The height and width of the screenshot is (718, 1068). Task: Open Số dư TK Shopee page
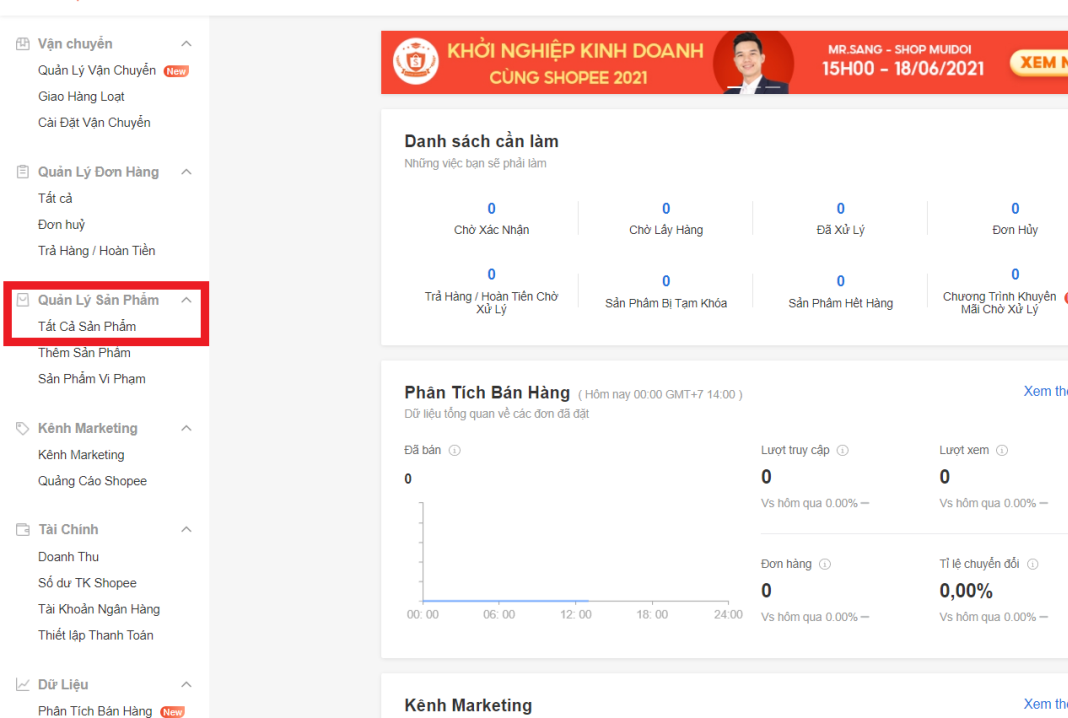coord(87,583)
